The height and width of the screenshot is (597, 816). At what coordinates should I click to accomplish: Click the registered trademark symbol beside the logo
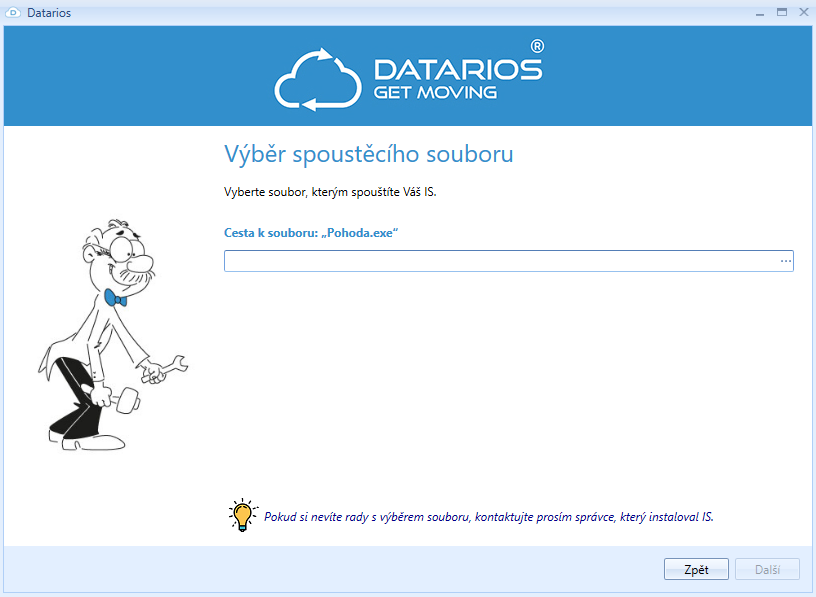pos(537,47)
